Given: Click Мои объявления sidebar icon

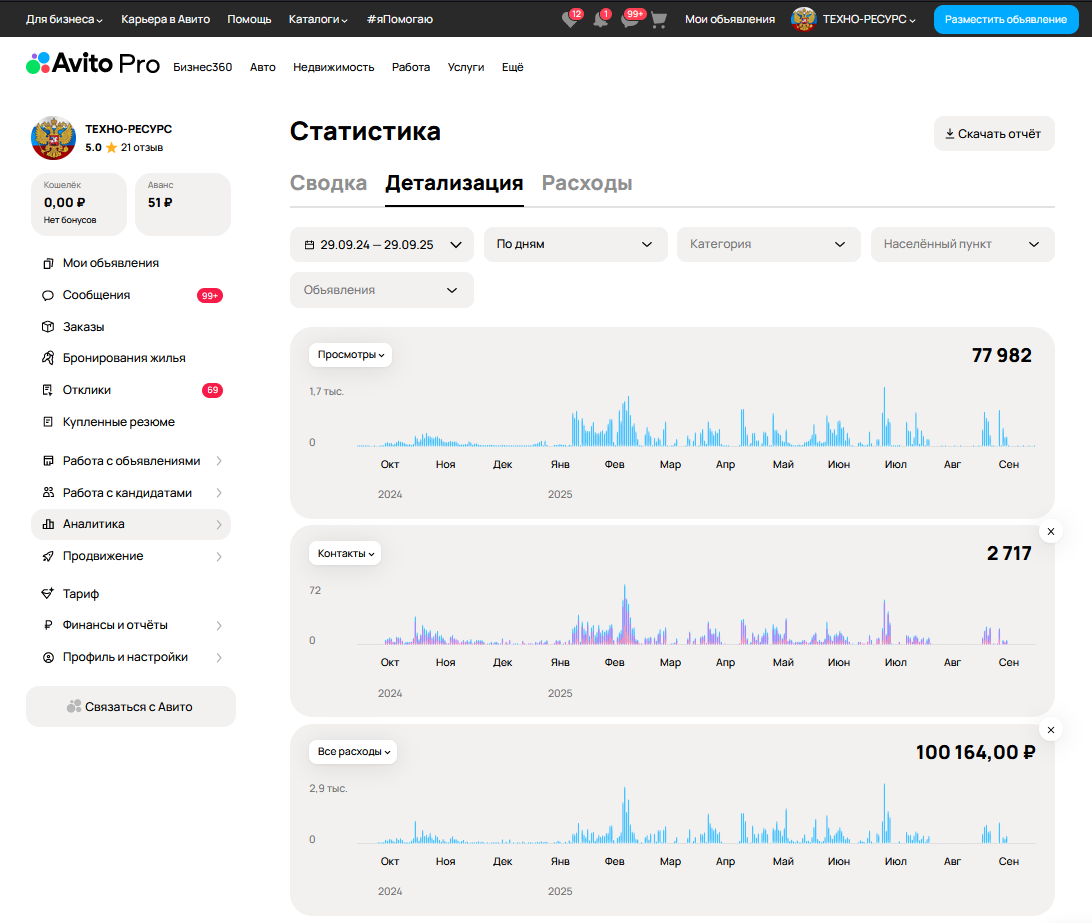Looking at the screenshot, I should click(48, 263).
